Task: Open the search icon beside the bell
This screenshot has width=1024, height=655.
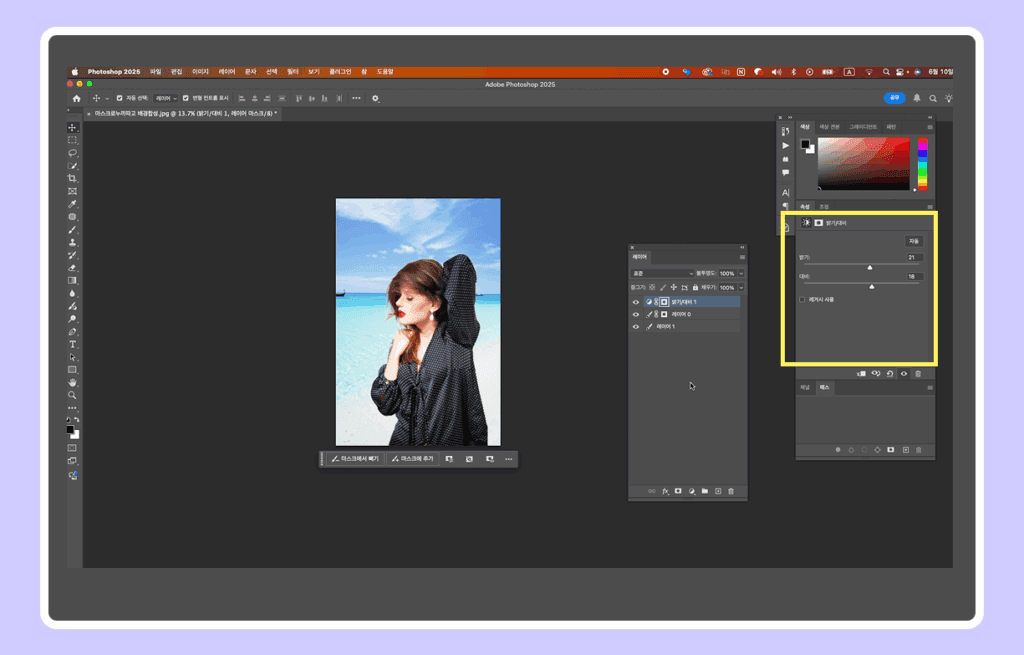Action: 933,99
